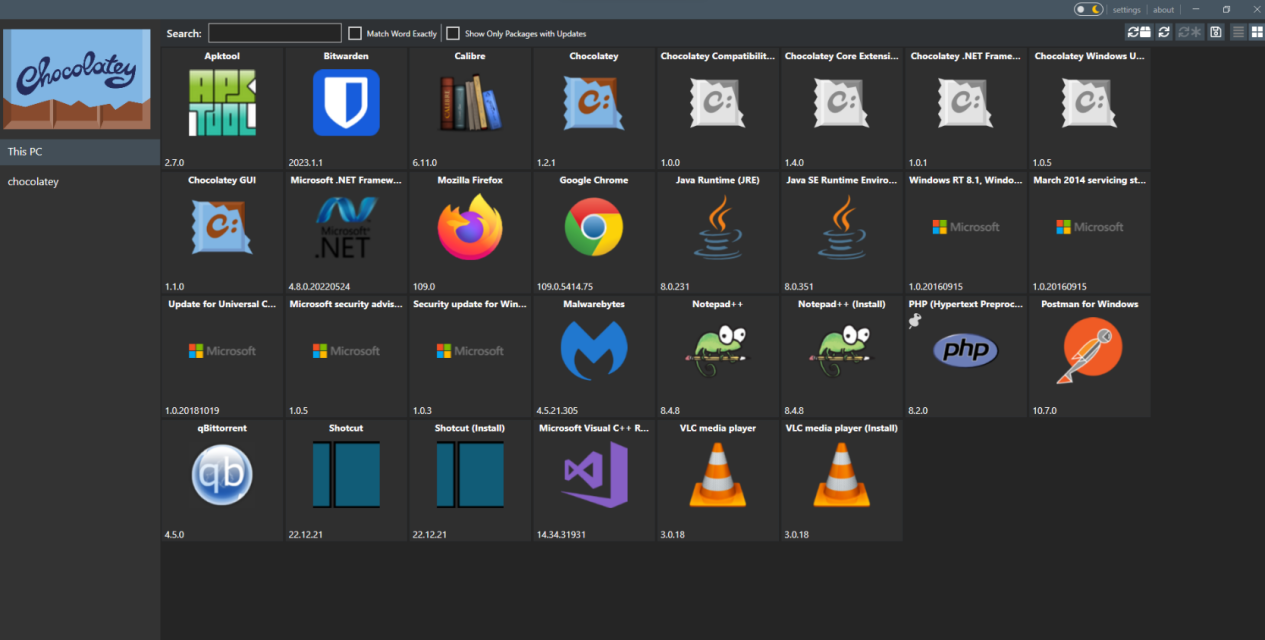This screenshot has height=640, width=1265.
Task: Select Microsoft security advisory package tile
Action: click(346, 356)
